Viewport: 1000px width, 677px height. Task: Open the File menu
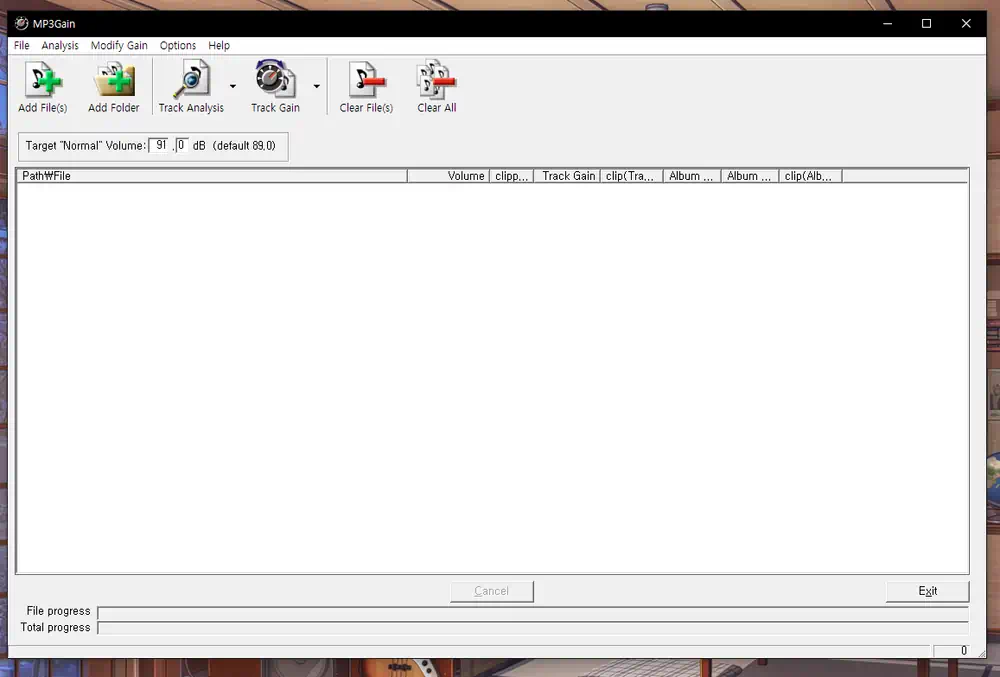pos(22,45)
